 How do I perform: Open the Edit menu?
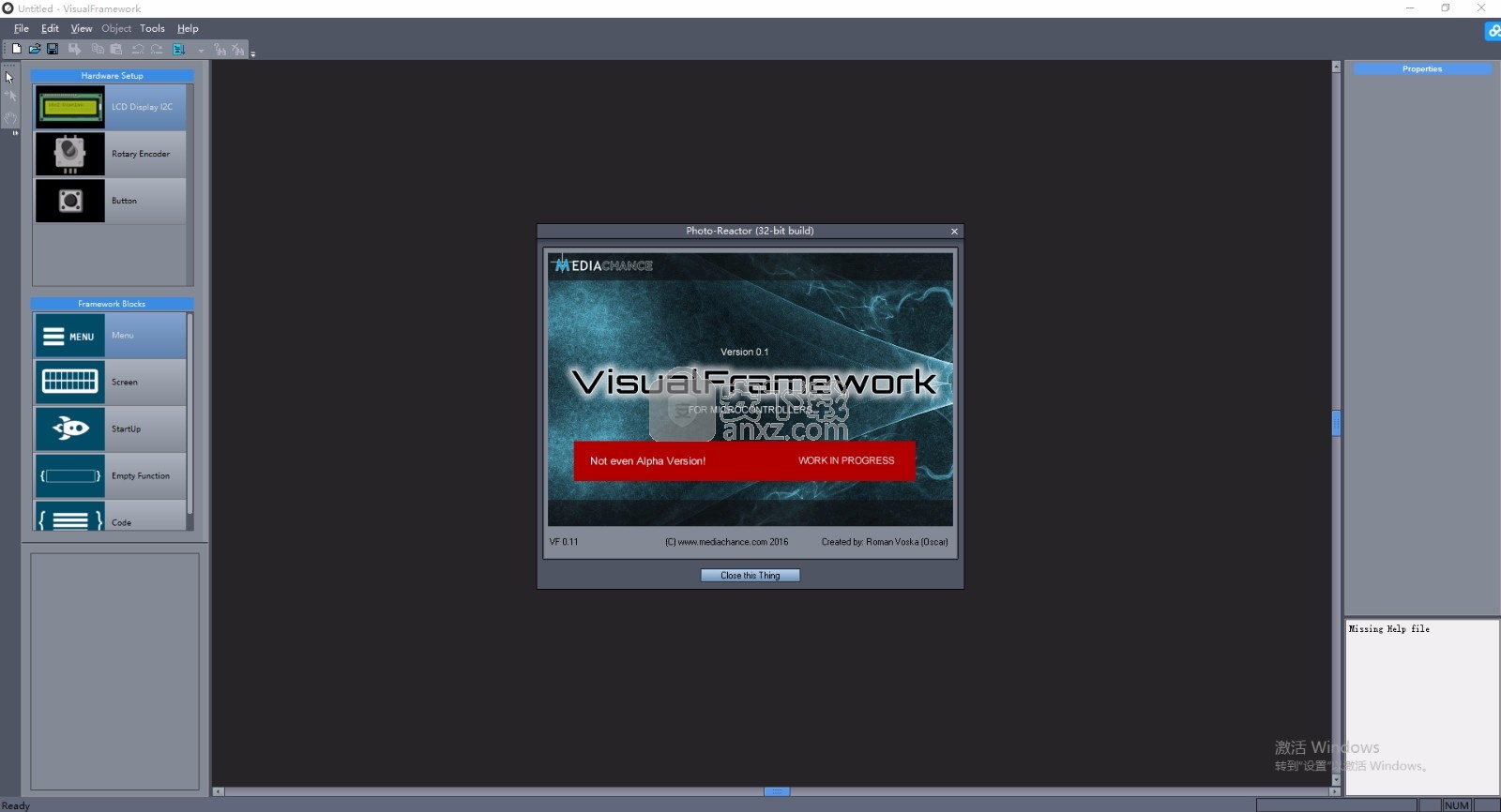(x=50, y=28)
